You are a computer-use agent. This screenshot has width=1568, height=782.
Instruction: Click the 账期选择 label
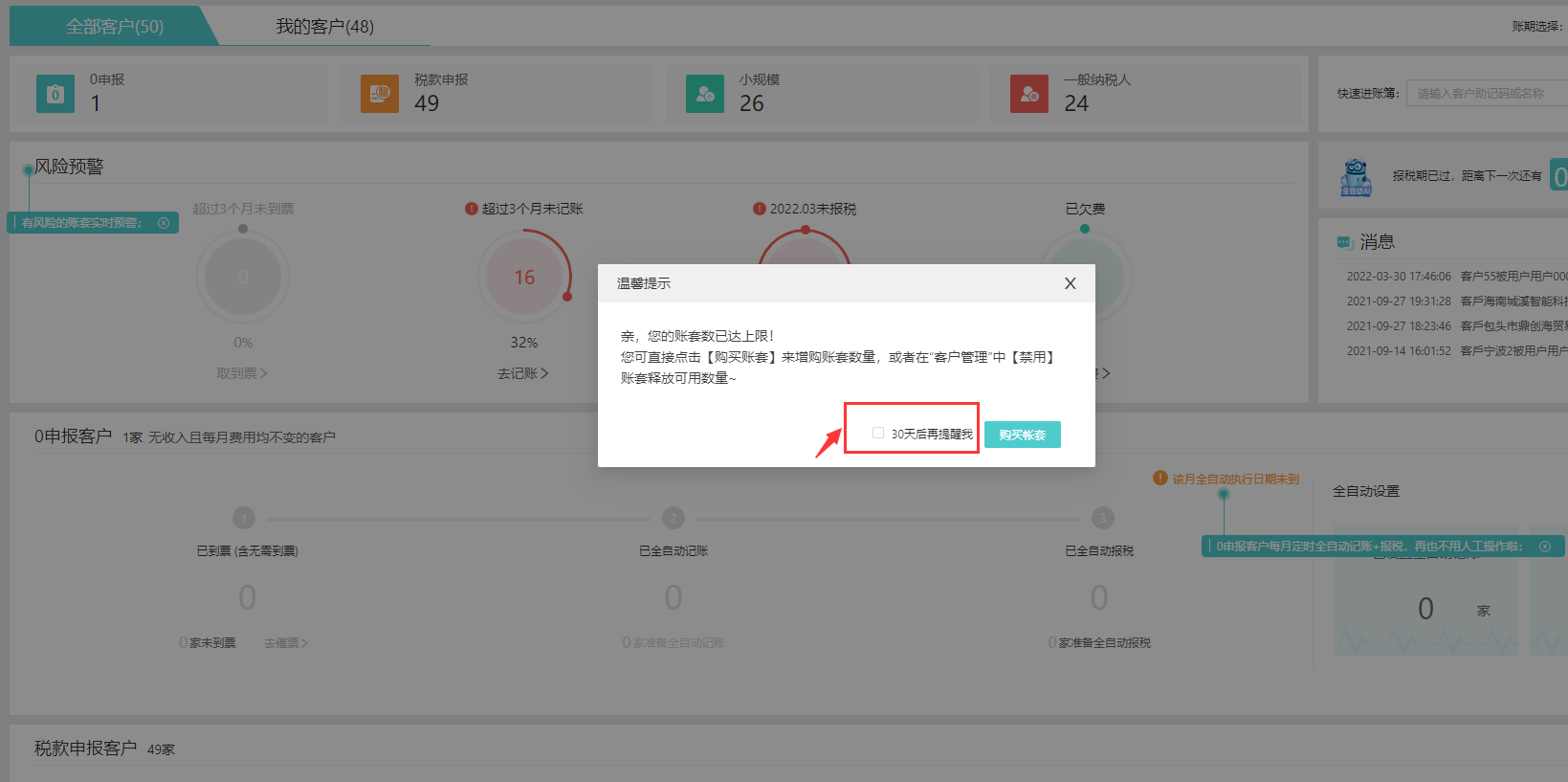pos(1537,27)
